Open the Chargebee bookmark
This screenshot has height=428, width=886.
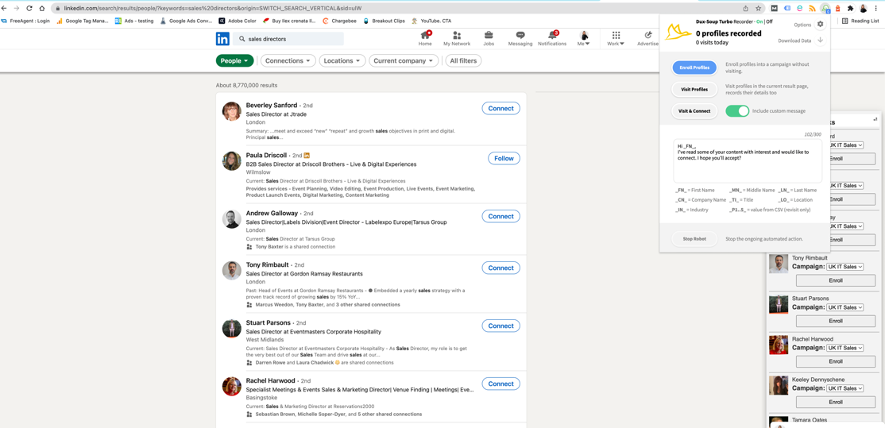[341, 21]
